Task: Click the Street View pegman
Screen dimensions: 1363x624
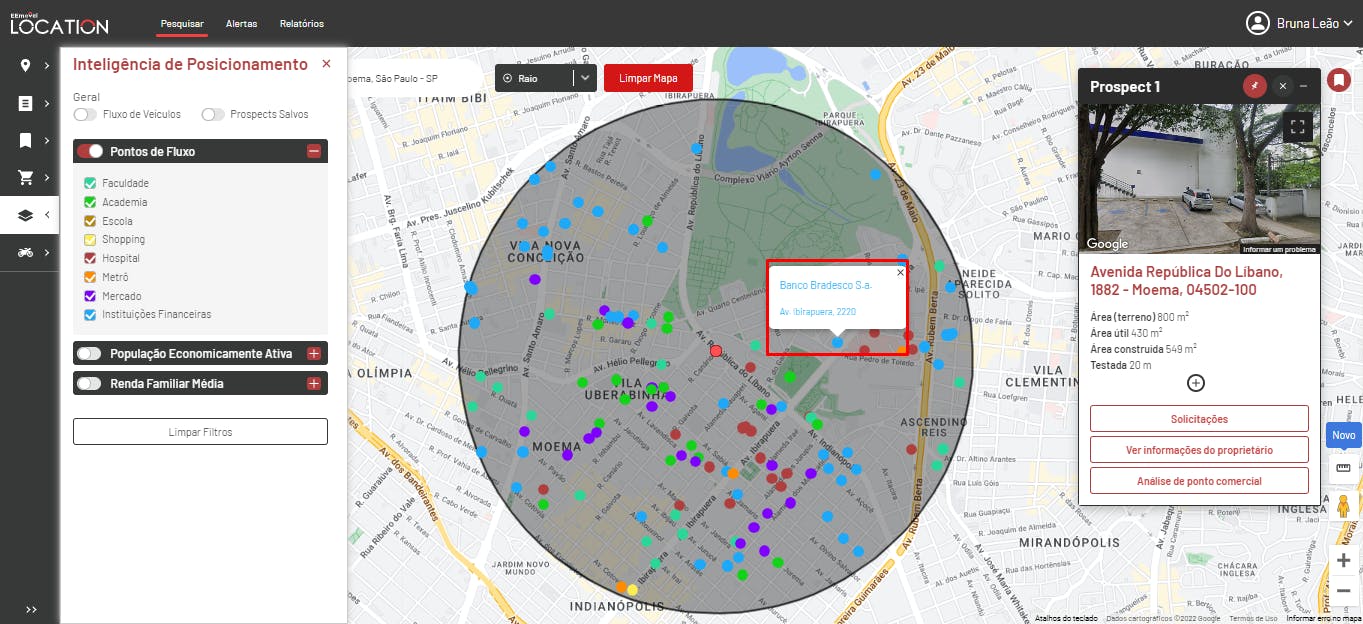Action: tap(1343, 506)
